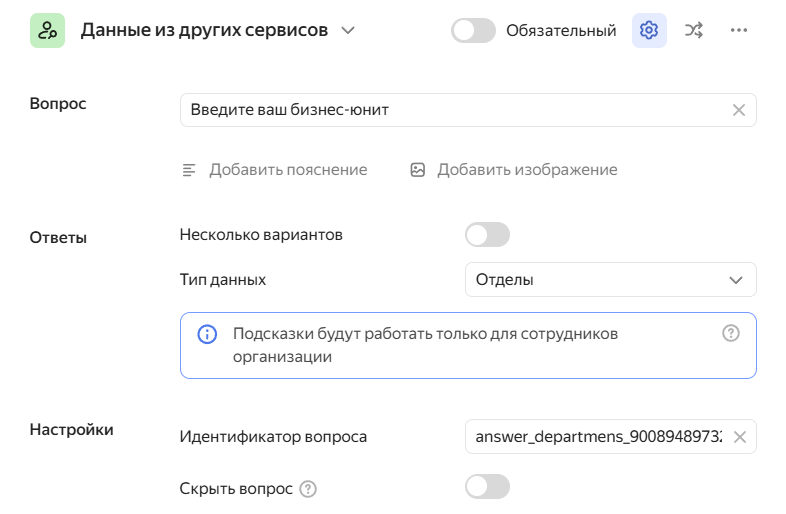Viewport: 786px width, 514px height.
Task: Open the three-dots more options menu
Action: point(739,31)
